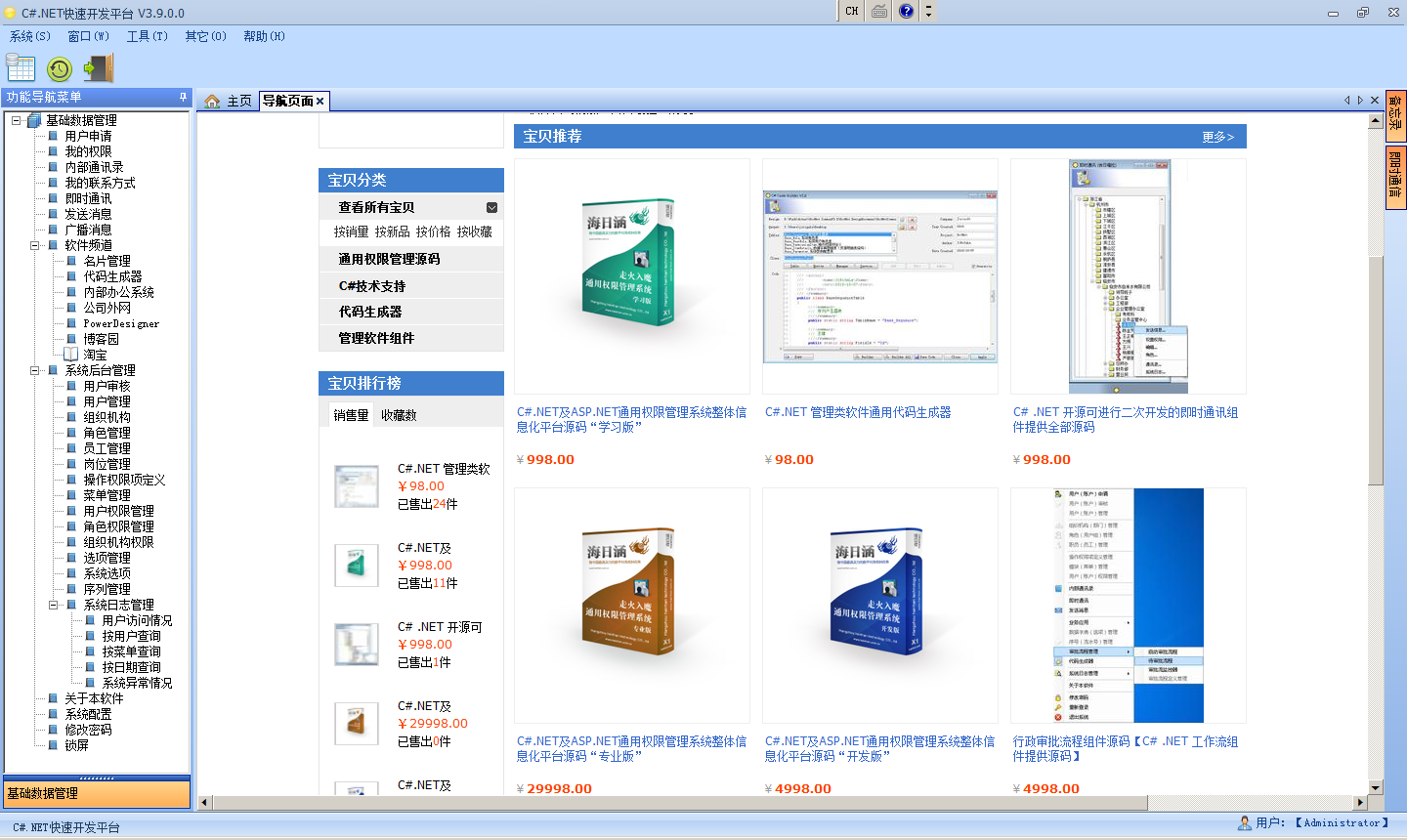Open code generator screenshot thumbnail
This screenshot has width=1407, height=840.
[880, 276]
